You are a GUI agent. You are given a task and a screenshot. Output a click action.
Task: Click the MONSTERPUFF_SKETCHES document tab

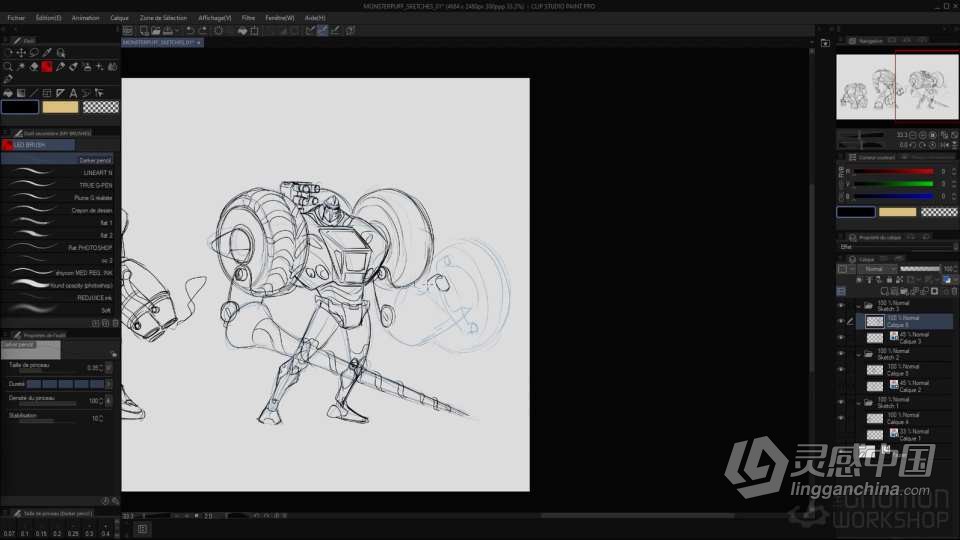(x=162, y=42)
